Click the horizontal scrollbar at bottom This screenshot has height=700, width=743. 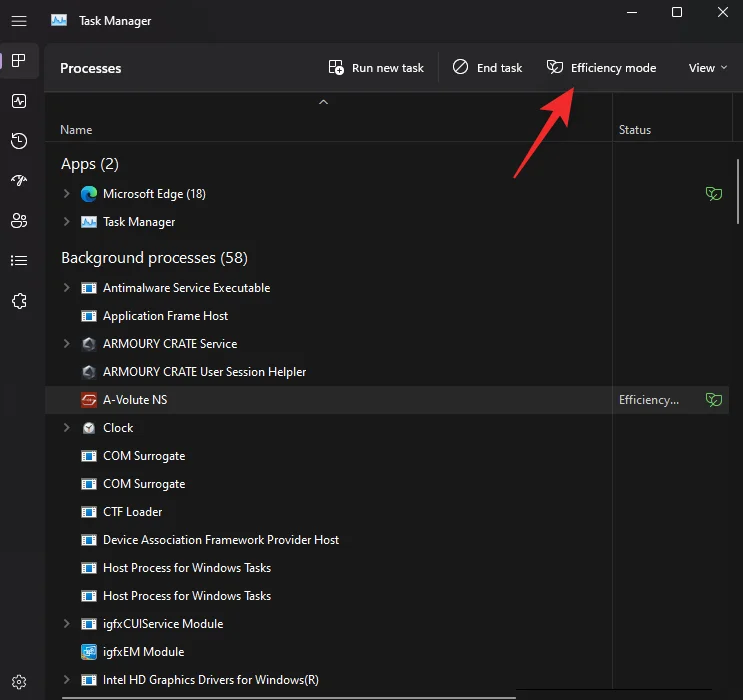[x=288, y=698]
